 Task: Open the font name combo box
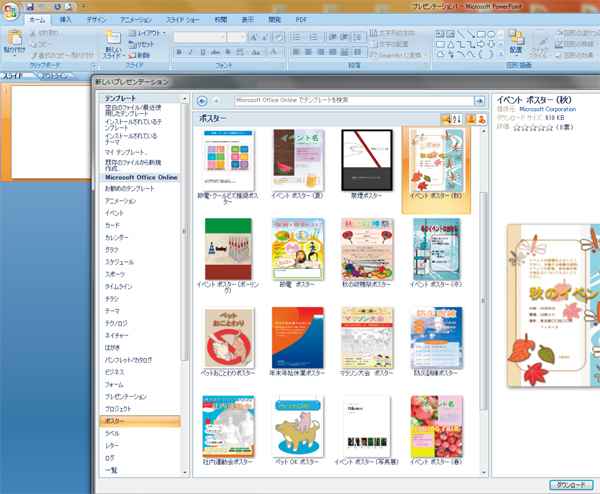pos(200,37)
